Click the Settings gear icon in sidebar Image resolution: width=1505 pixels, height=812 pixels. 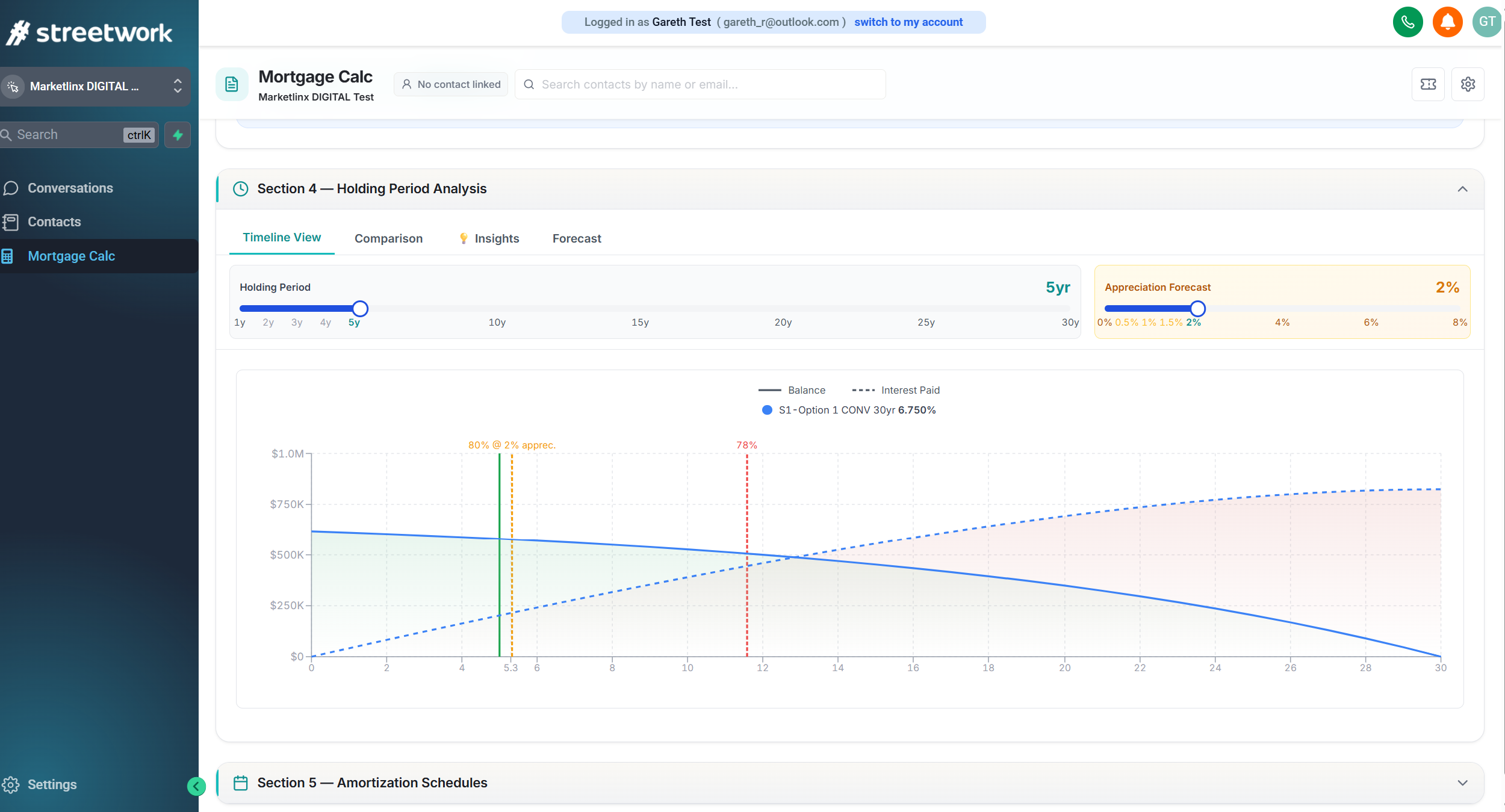coord(10,785)
